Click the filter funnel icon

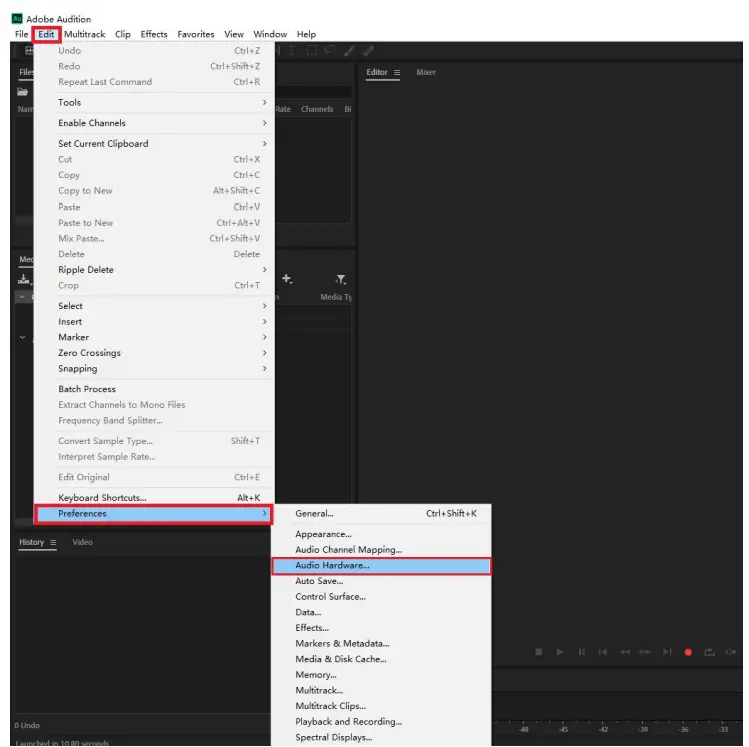click(341, 279)
